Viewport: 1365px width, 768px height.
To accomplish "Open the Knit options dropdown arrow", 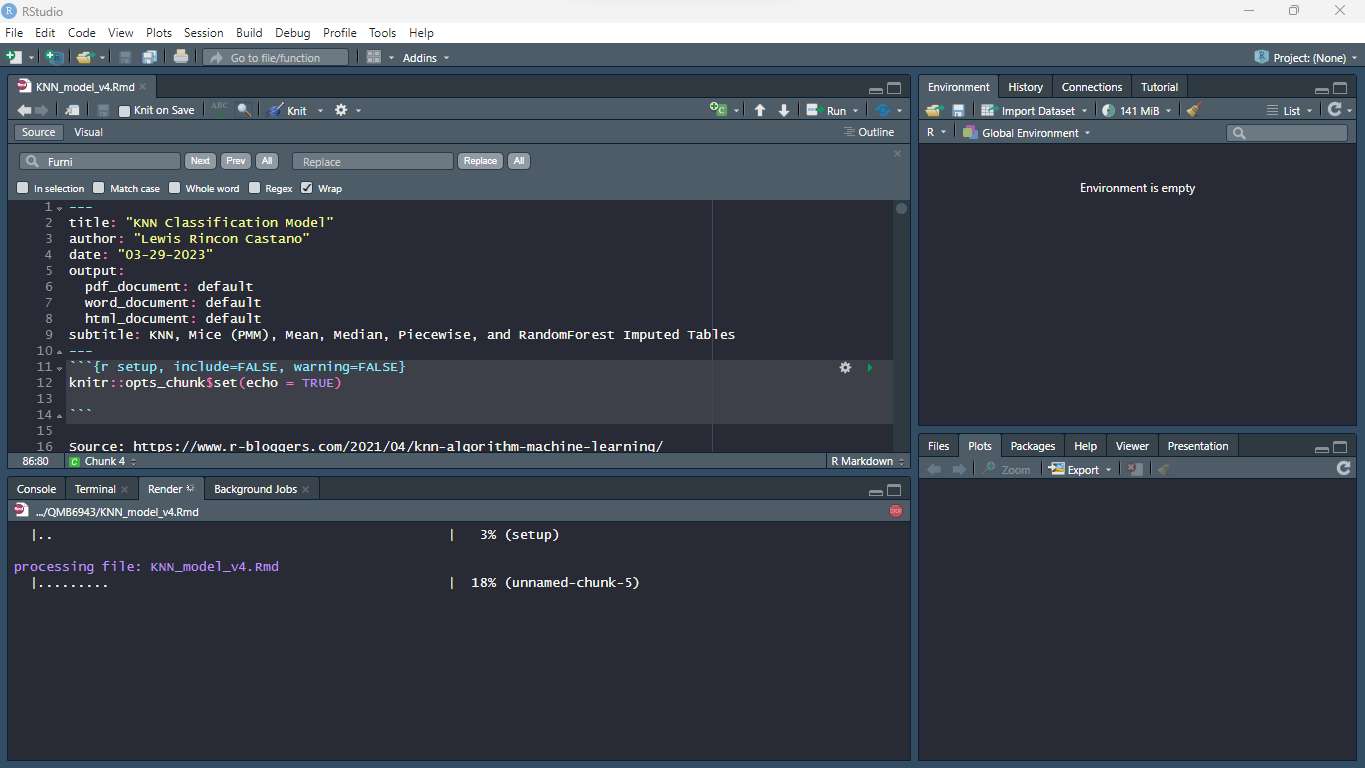I will coord(321,111).
